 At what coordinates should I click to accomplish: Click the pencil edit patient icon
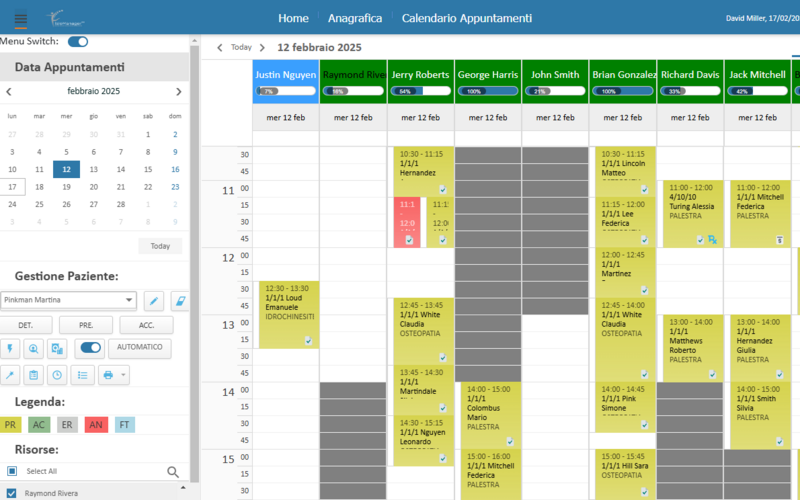click(154, 300)
